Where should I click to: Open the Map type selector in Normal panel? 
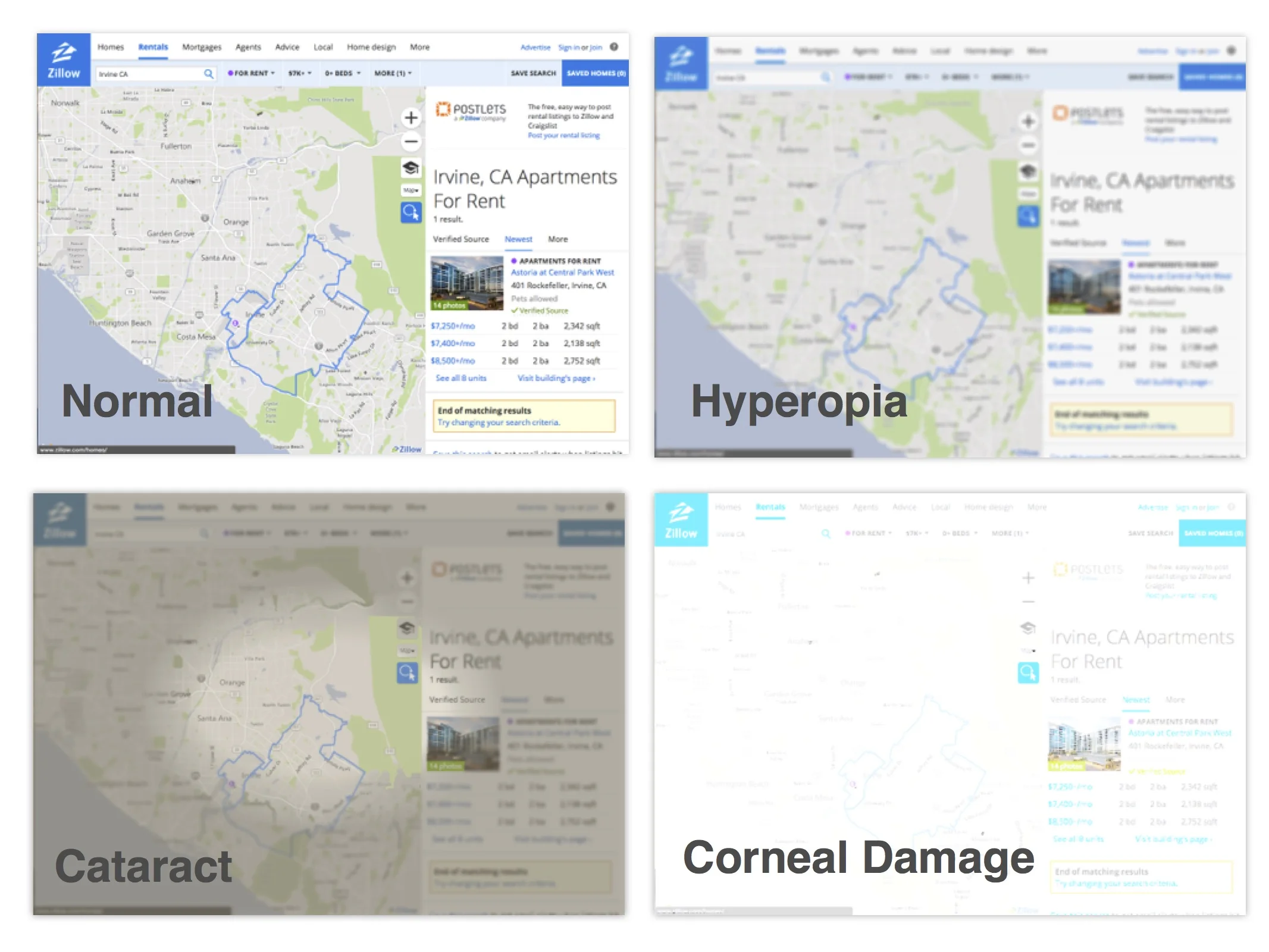[411, 190]
